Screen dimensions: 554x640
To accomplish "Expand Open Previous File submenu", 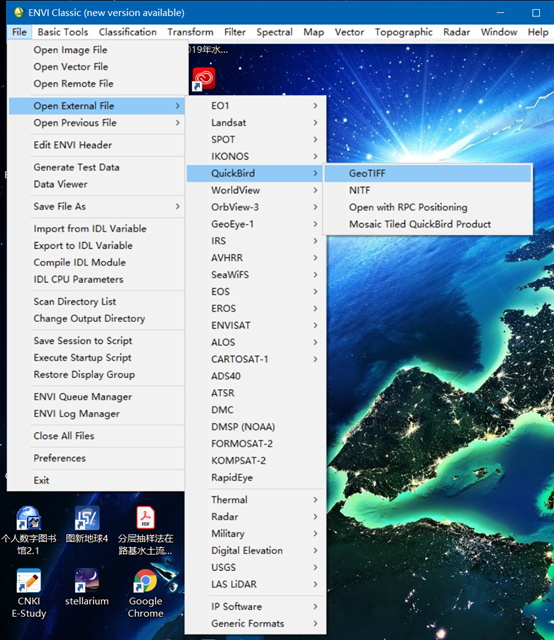I will tap(97, 123).
